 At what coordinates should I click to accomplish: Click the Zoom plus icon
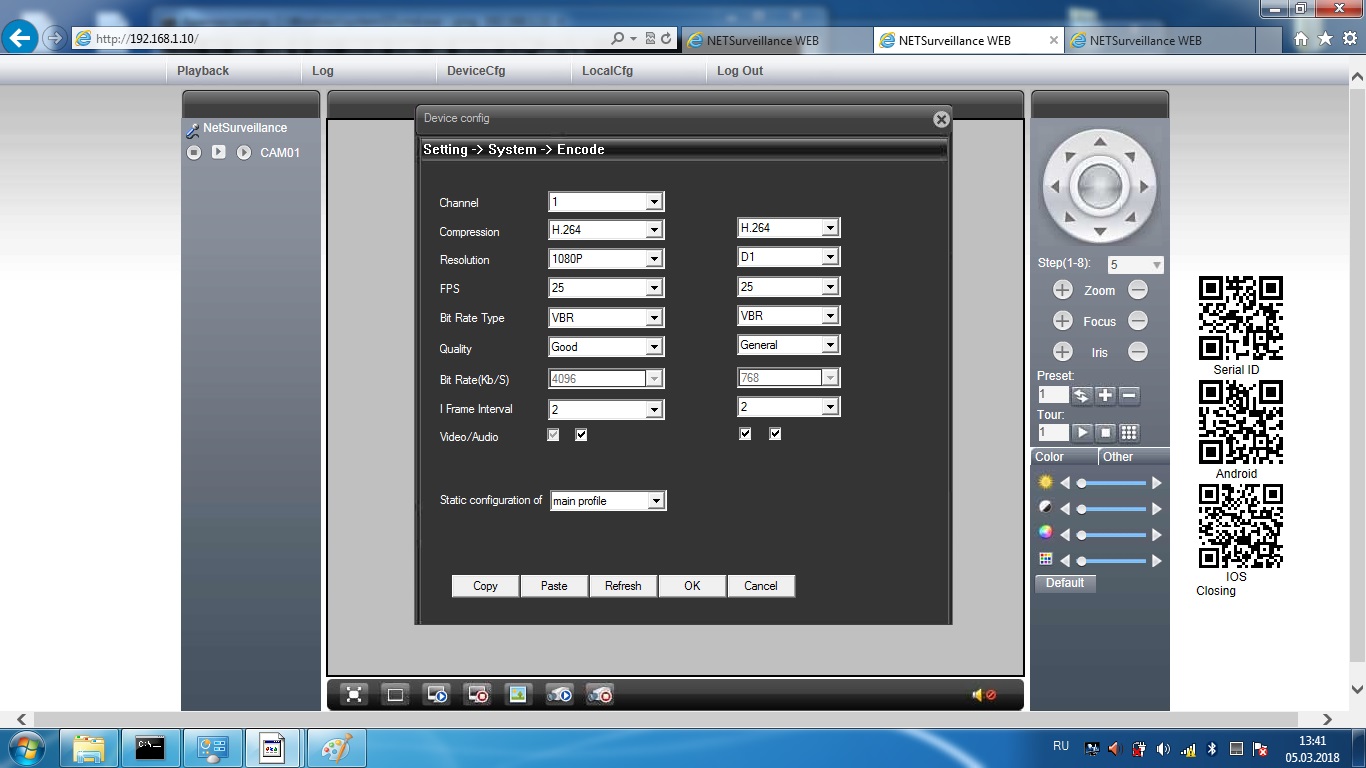click(x=1062, y=290)
